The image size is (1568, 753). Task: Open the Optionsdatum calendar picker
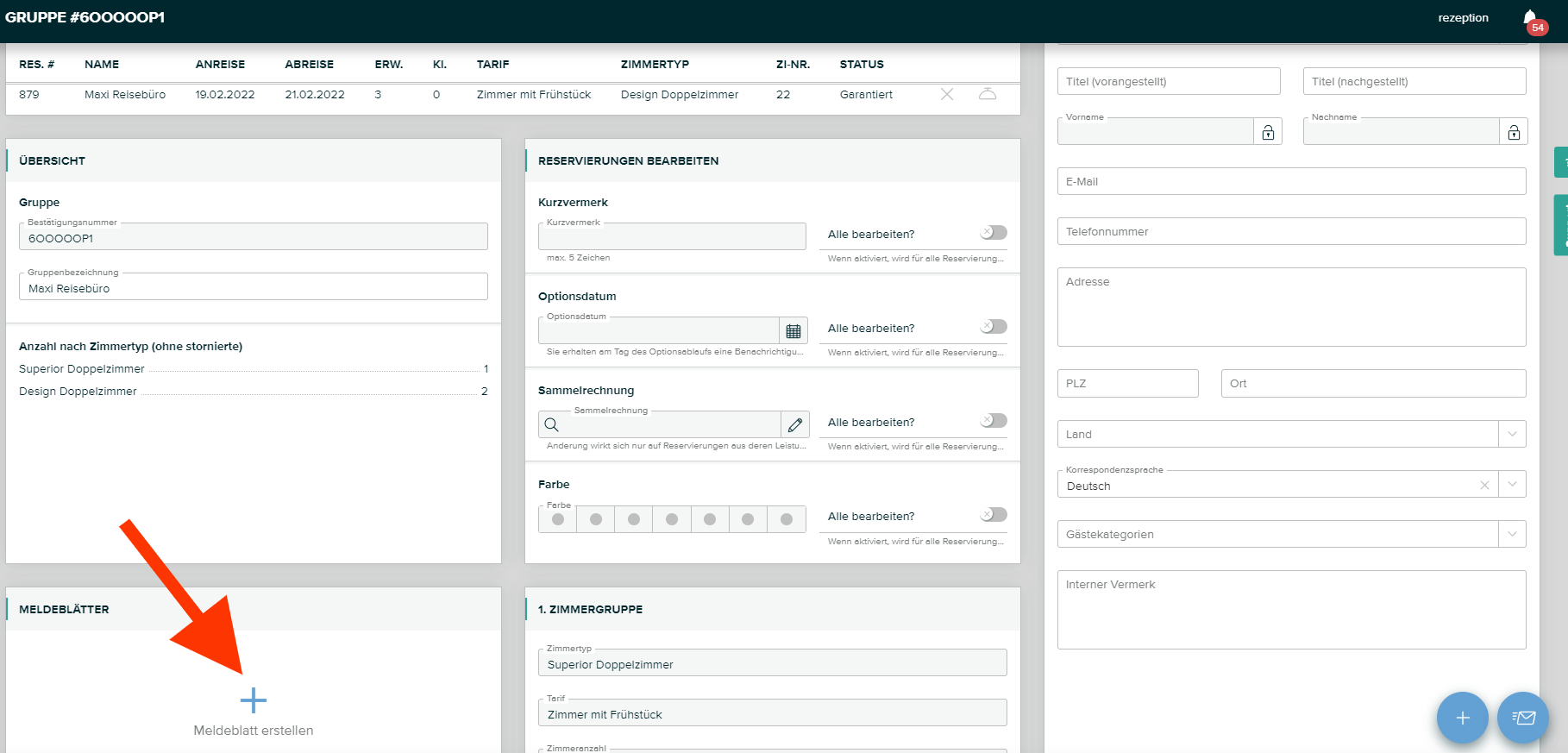coord(793,331)
